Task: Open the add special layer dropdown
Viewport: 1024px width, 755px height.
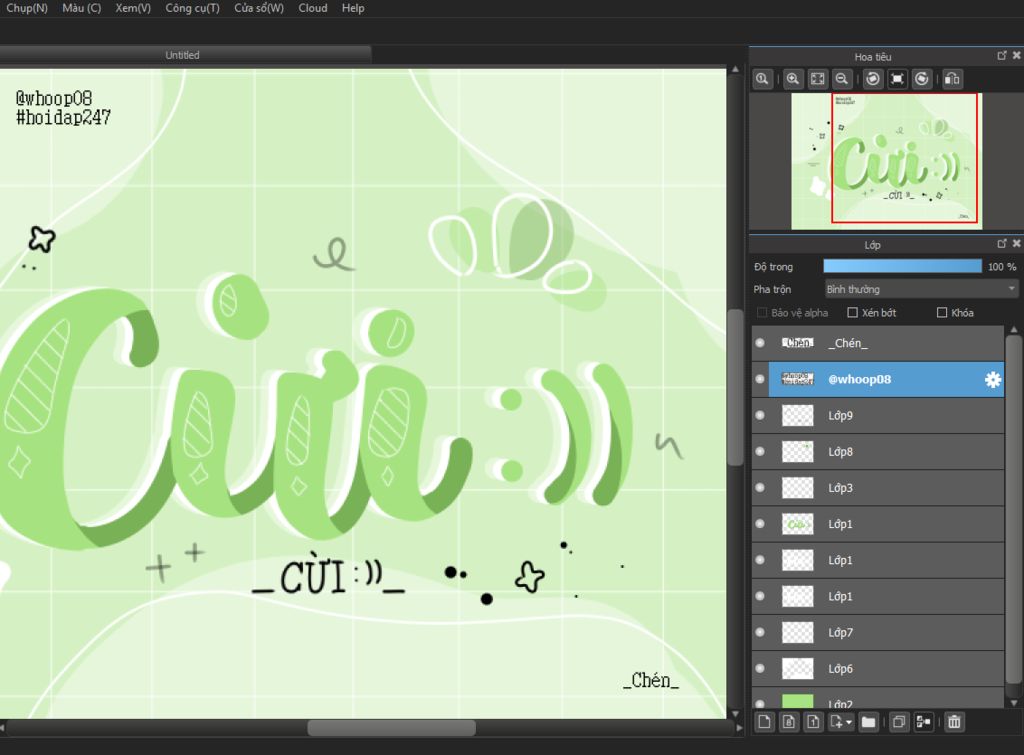Action: [x=840, y=722]
